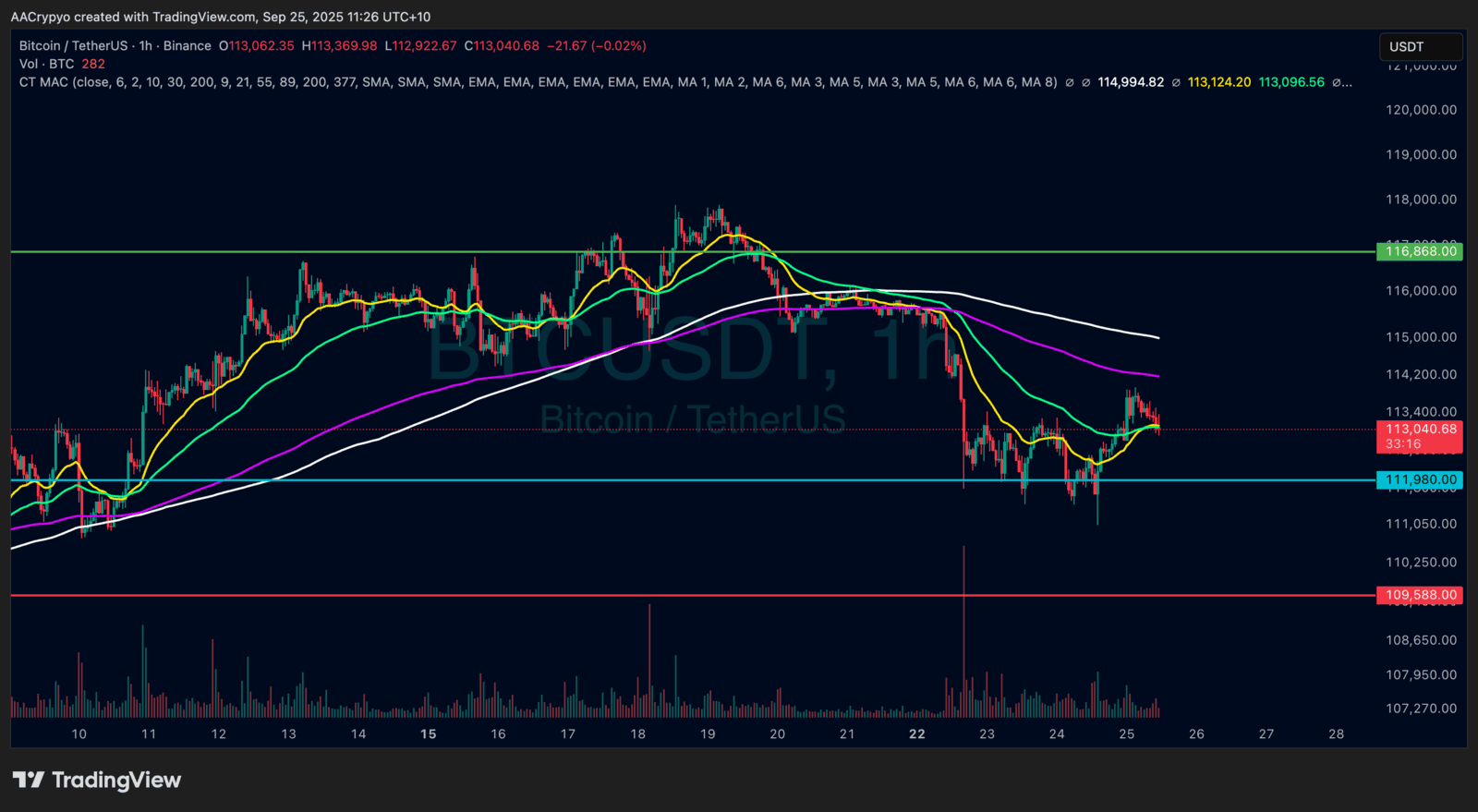Image resolution: width=1478 pixels, height=812 pixels.
Task: Select the current price 113,040.68 label
Action: tap(1420, 430)
